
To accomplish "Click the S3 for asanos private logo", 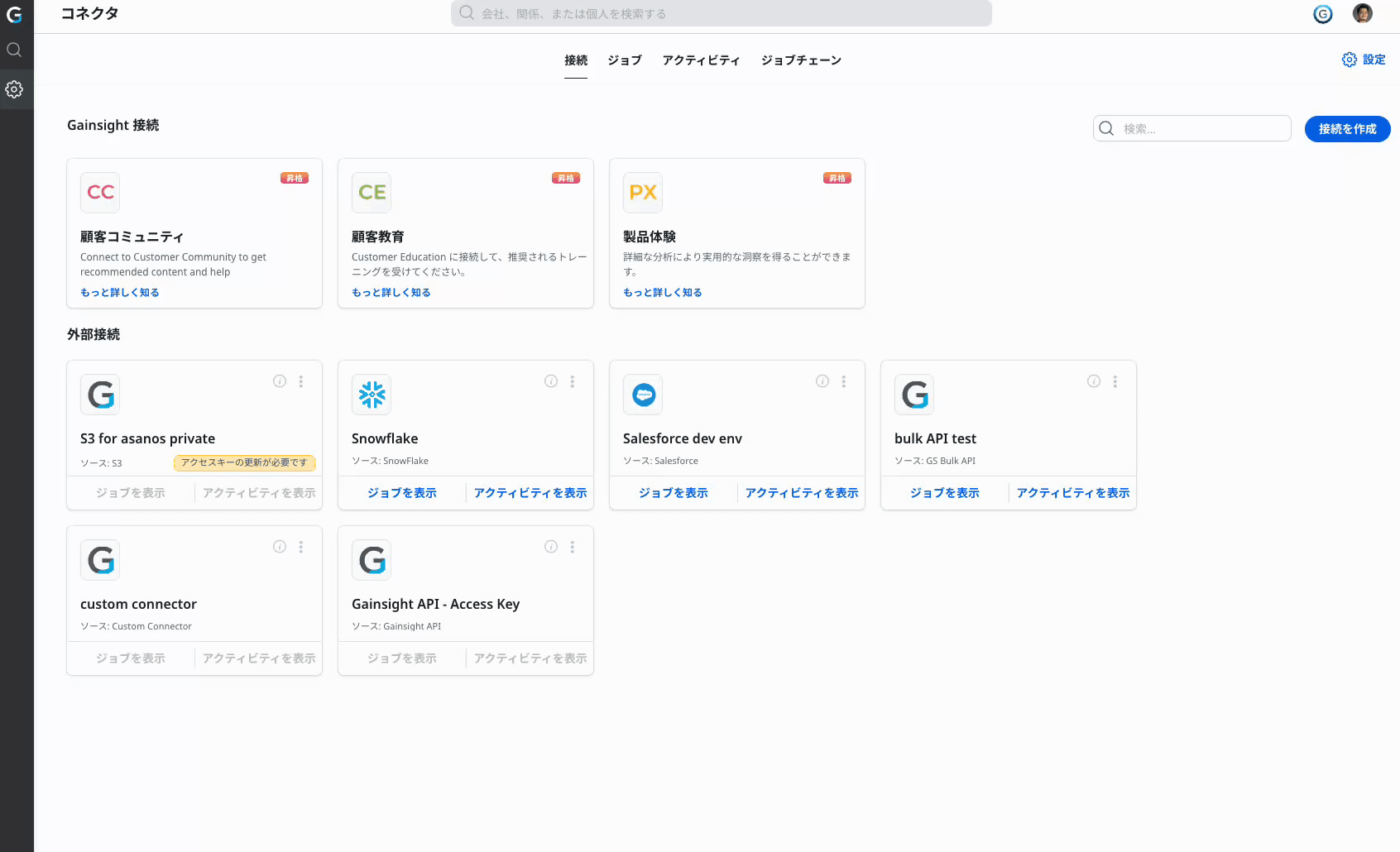I will click(100, 395).
